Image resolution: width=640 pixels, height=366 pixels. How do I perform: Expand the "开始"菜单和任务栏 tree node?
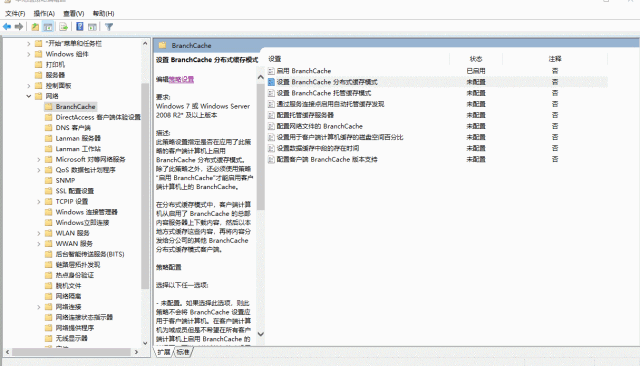pos(29,43)
